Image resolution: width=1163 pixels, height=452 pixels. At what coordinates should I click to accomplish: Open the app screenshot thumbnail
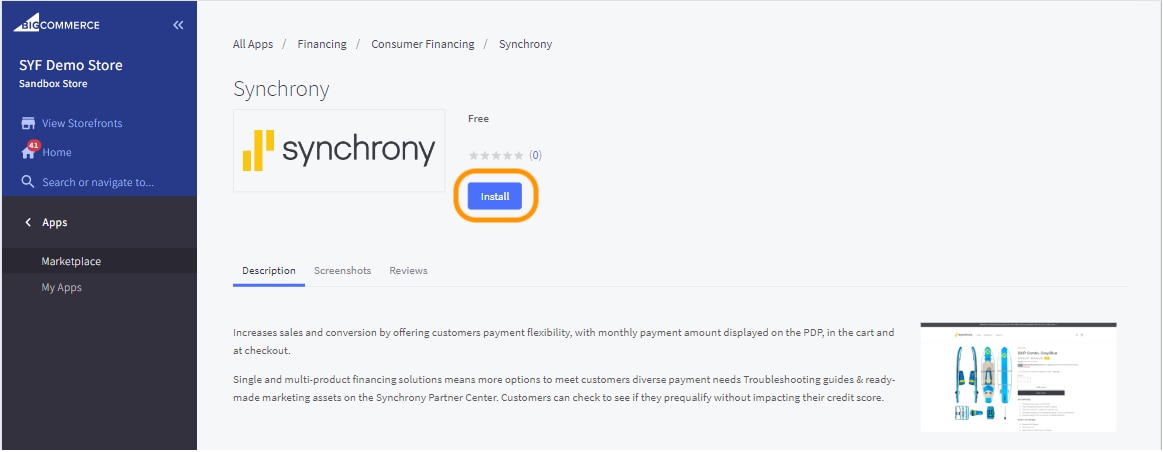click(1018, 377)
